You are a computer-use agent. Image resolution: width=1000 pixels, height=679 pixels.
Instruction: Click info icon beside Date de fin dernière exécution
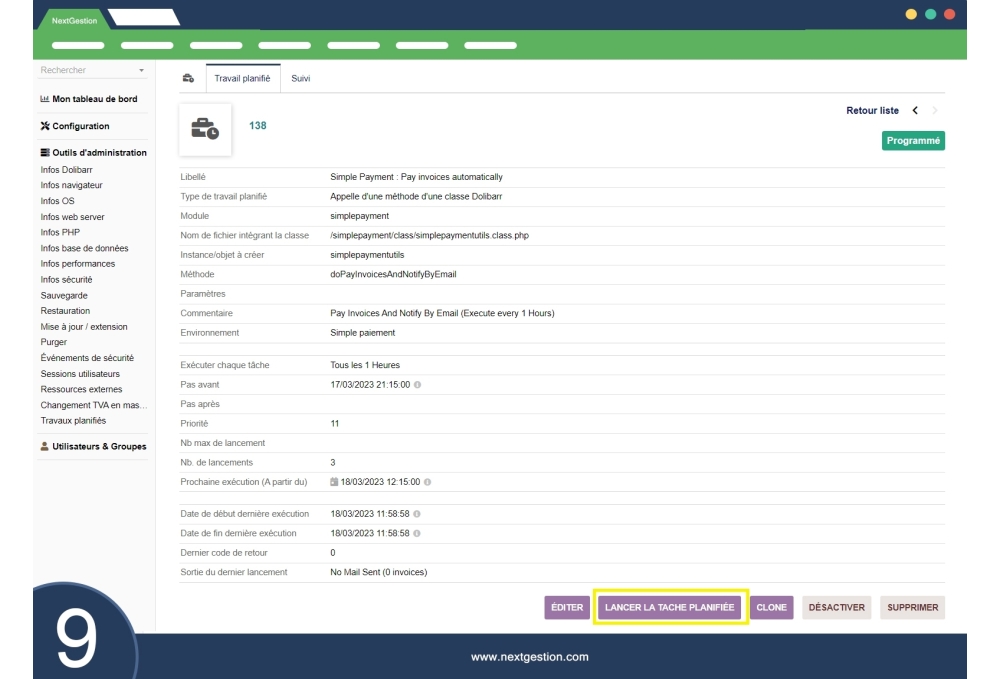[x=416, y=533]
